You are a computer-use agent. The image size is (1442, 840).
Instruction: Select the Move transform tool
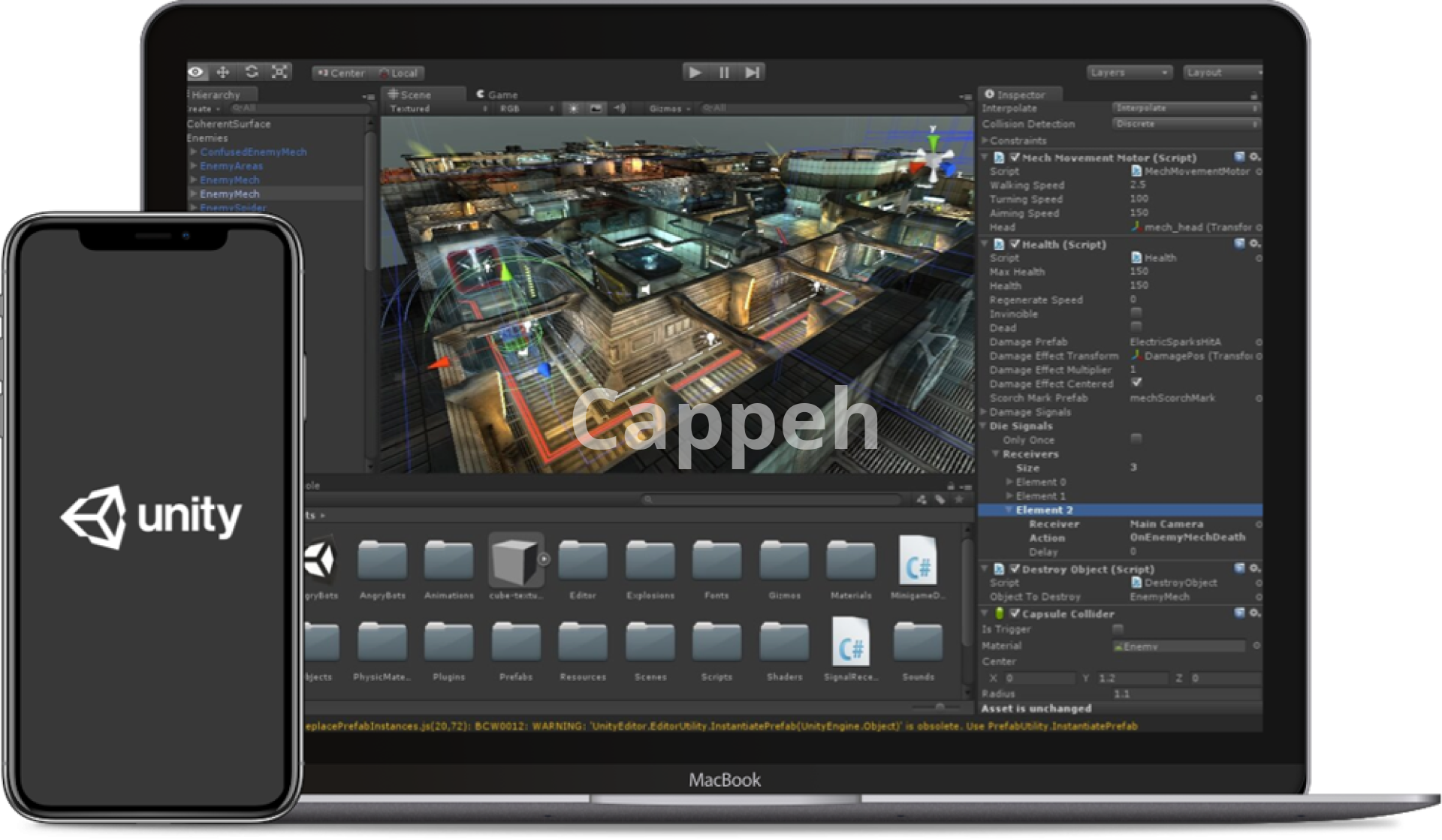pyautogui.click(x=223, y=72)
